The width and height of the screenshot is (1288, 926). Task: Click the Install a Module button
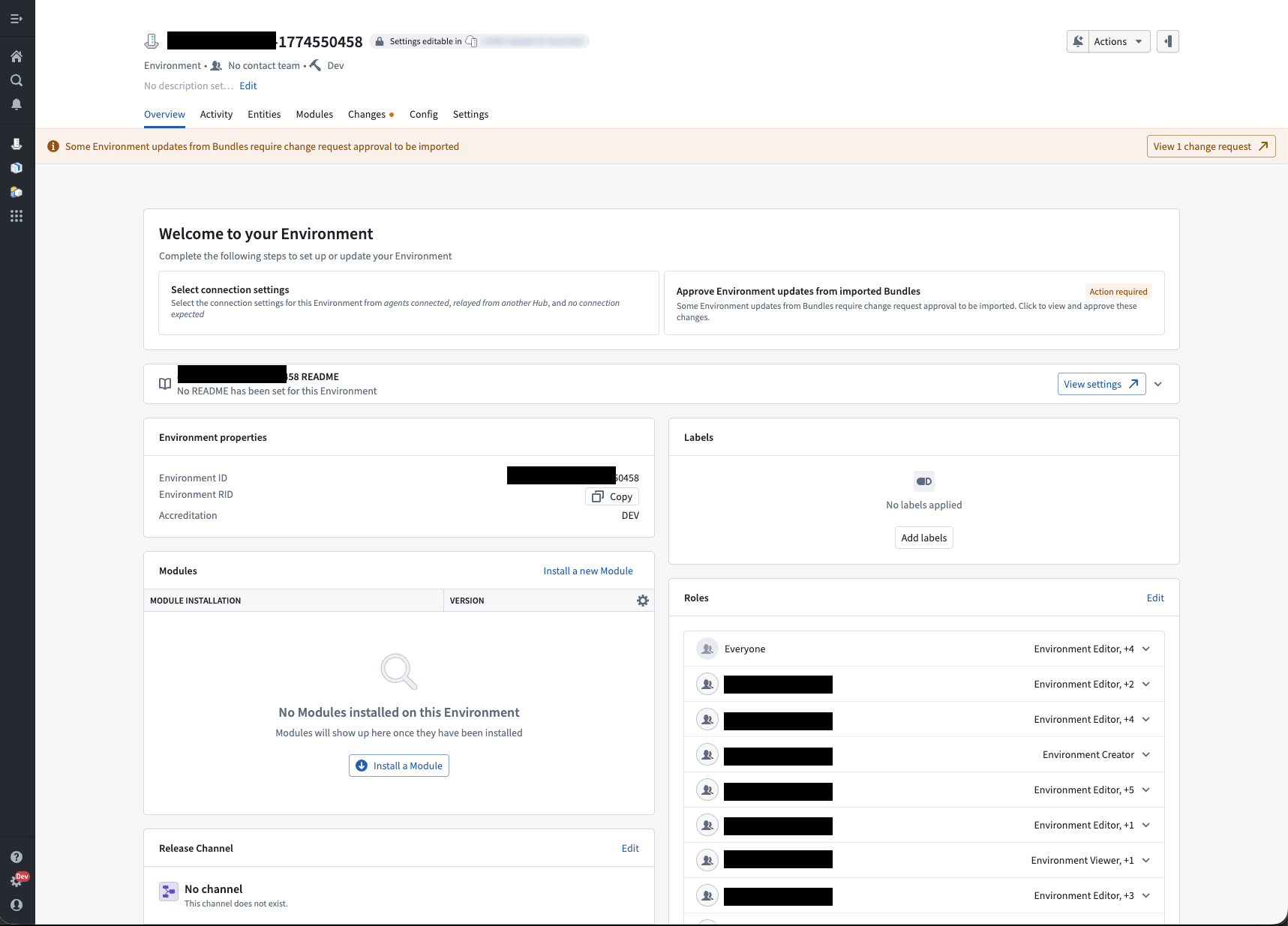pyautogui.click(x=399, y=766)
